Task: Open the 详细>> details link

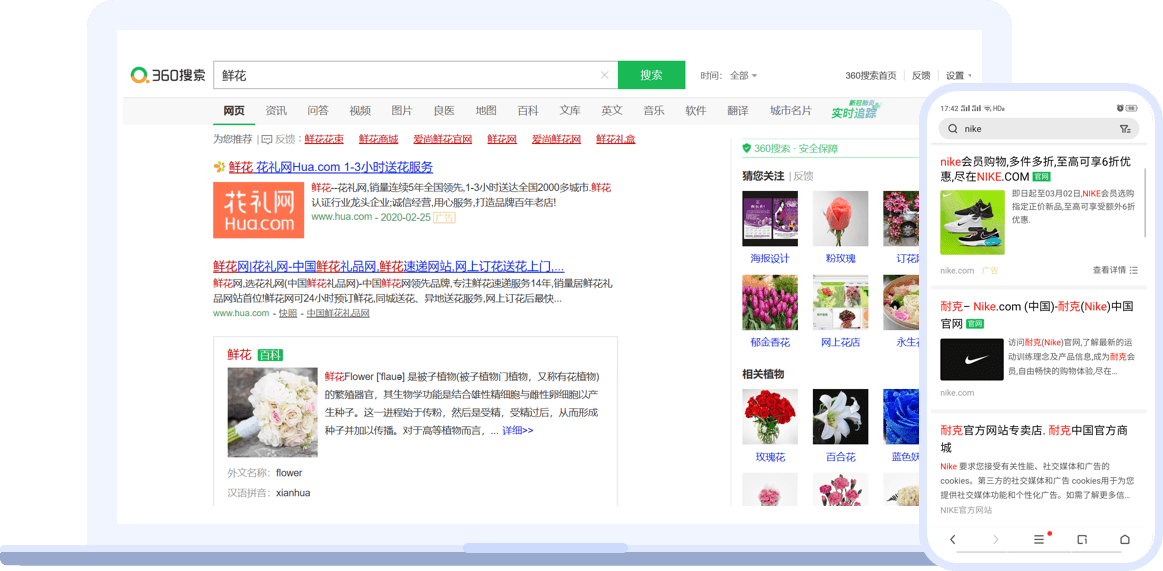Action: [x=518, y=431]
